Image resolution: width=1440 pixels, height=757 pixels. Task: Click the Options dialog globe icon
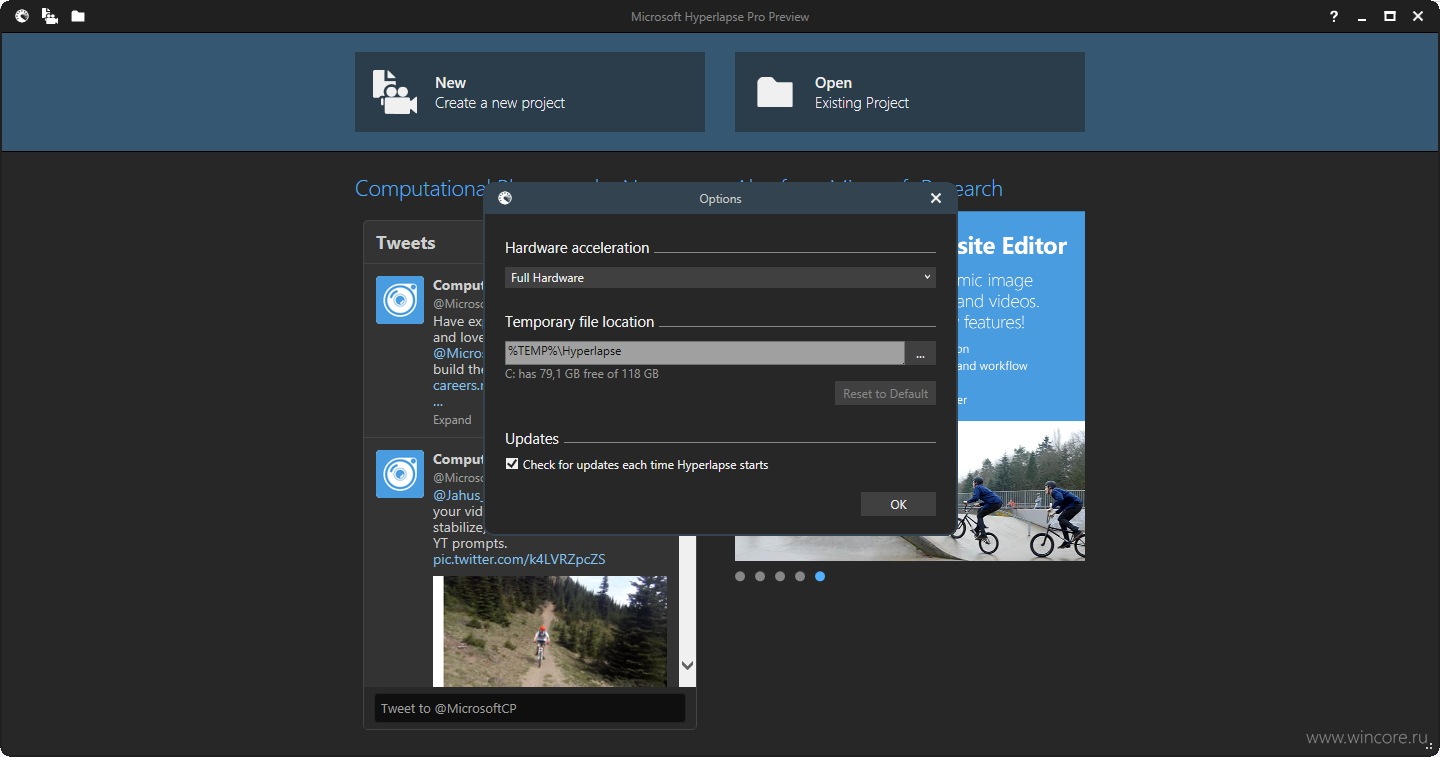(x=505, y=198)
